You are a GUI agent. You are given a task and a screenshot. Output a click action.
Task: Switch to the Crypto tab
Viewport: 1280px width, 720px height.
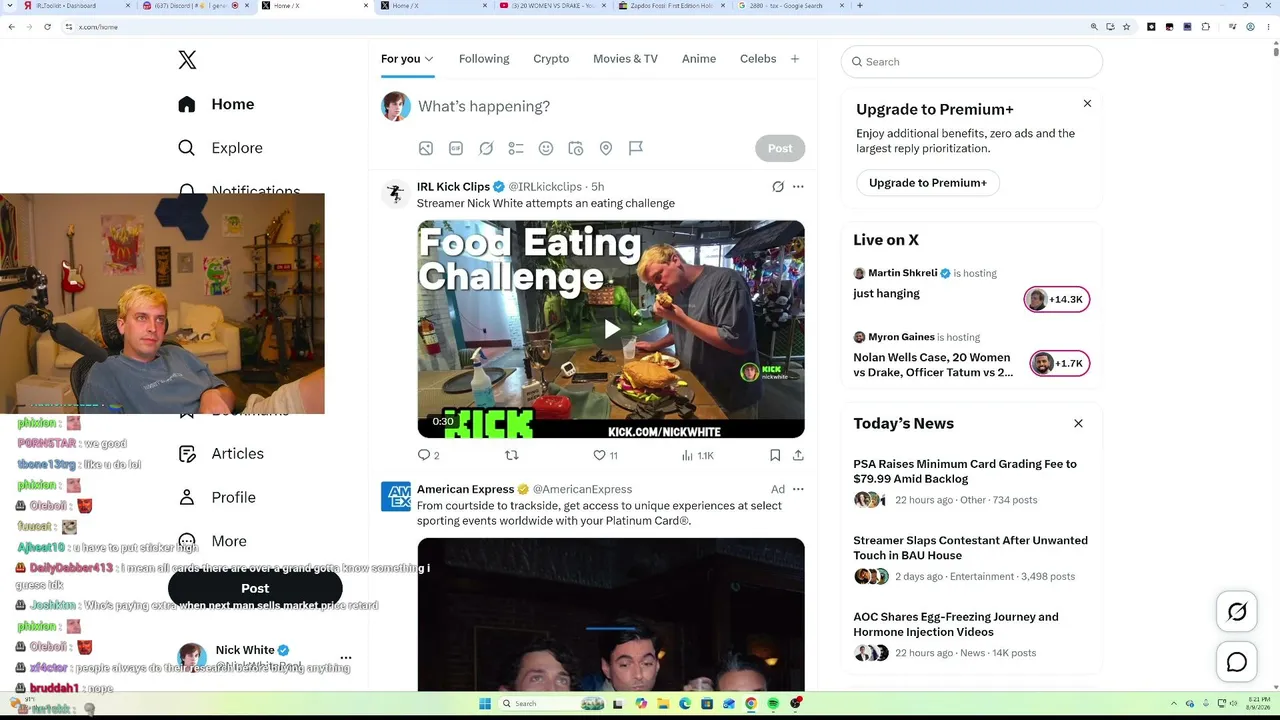pos(551,59)
